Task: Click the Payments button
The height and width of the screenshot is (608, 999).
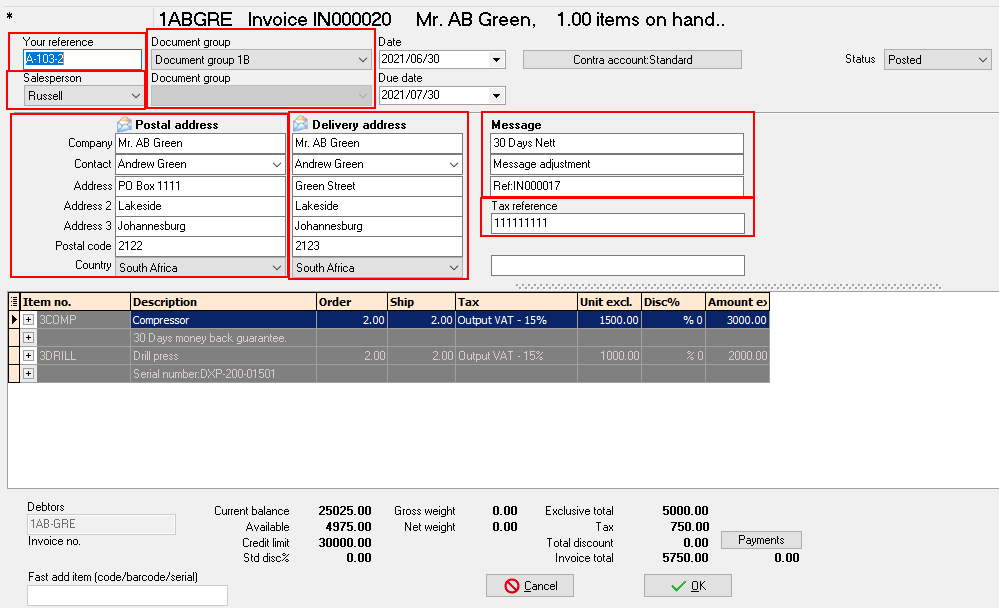Action: click(761, 540)
